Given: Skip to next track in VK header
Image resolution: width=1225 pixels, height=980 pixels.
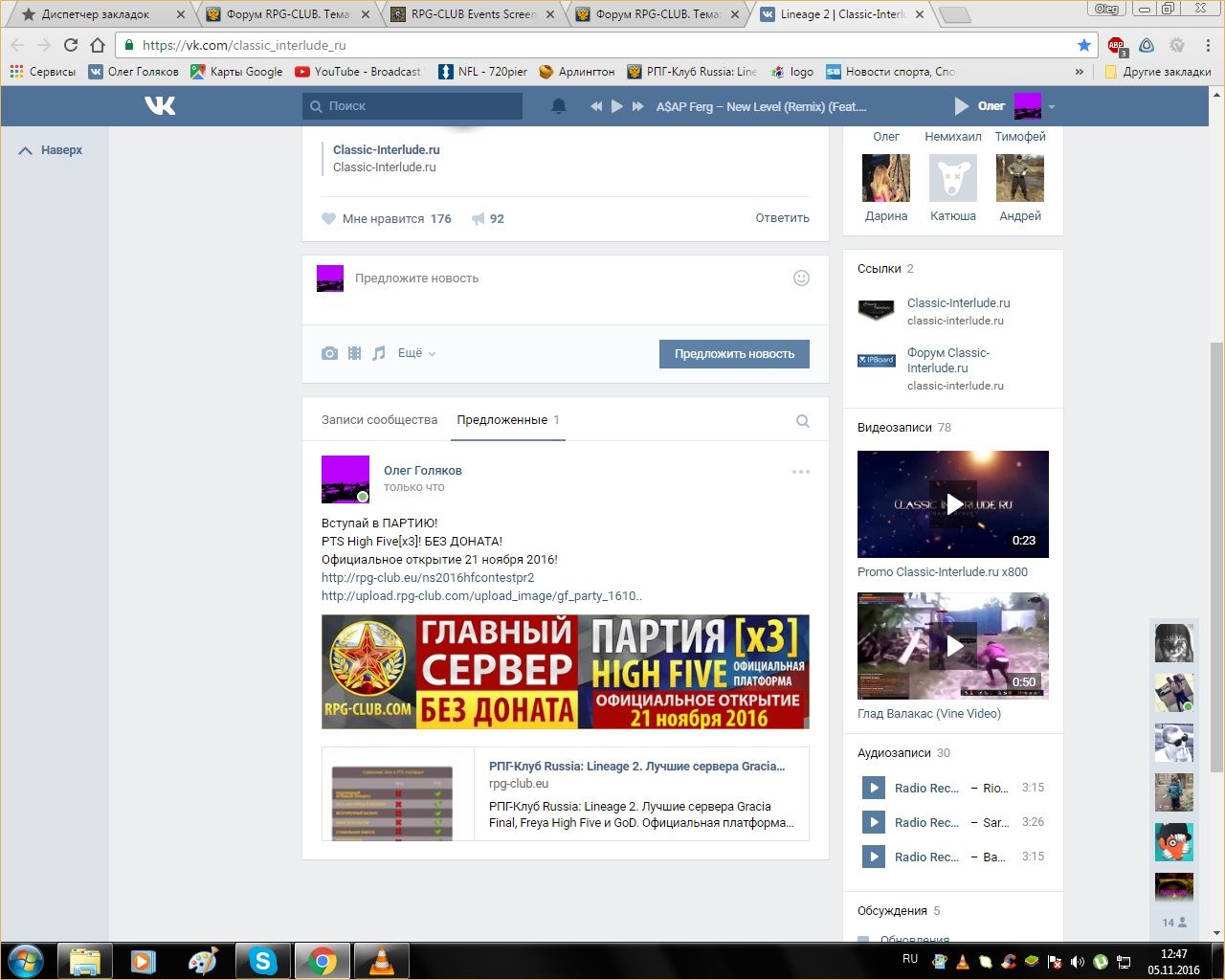Looking at the screenshot, I should click(638, 106).
